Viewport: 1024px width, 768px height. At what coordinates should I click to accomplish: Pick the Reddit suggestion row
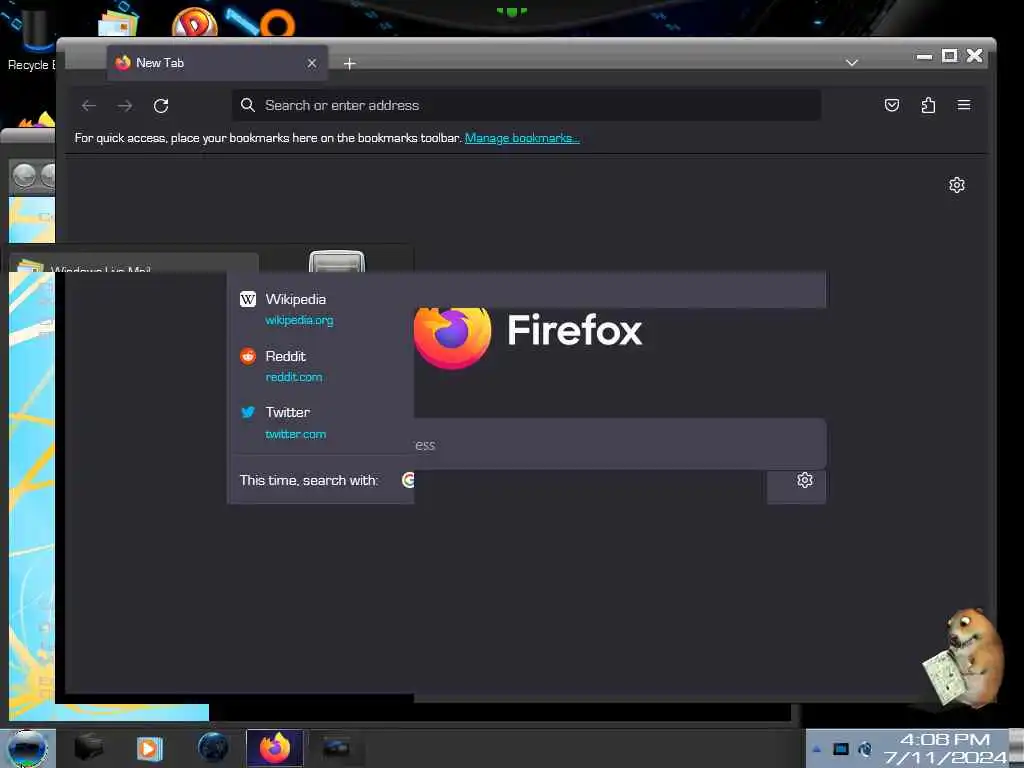coord(321,366)
